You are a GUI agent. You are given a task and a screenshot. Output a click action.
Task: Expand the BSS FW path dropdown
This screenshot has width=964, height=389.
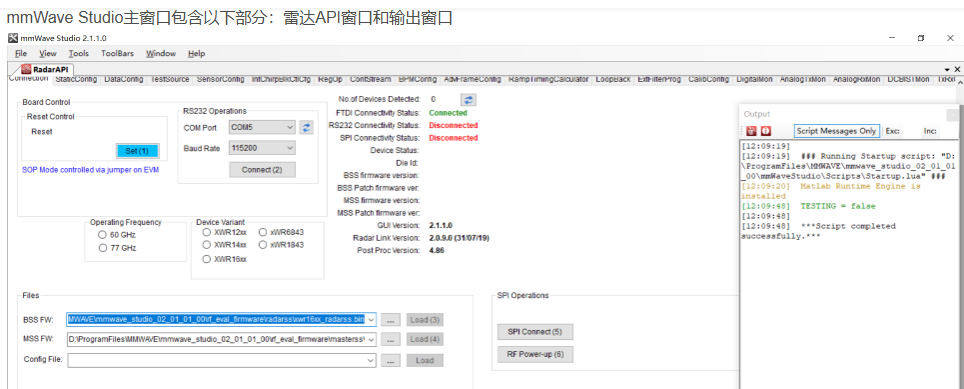(371, 320)
